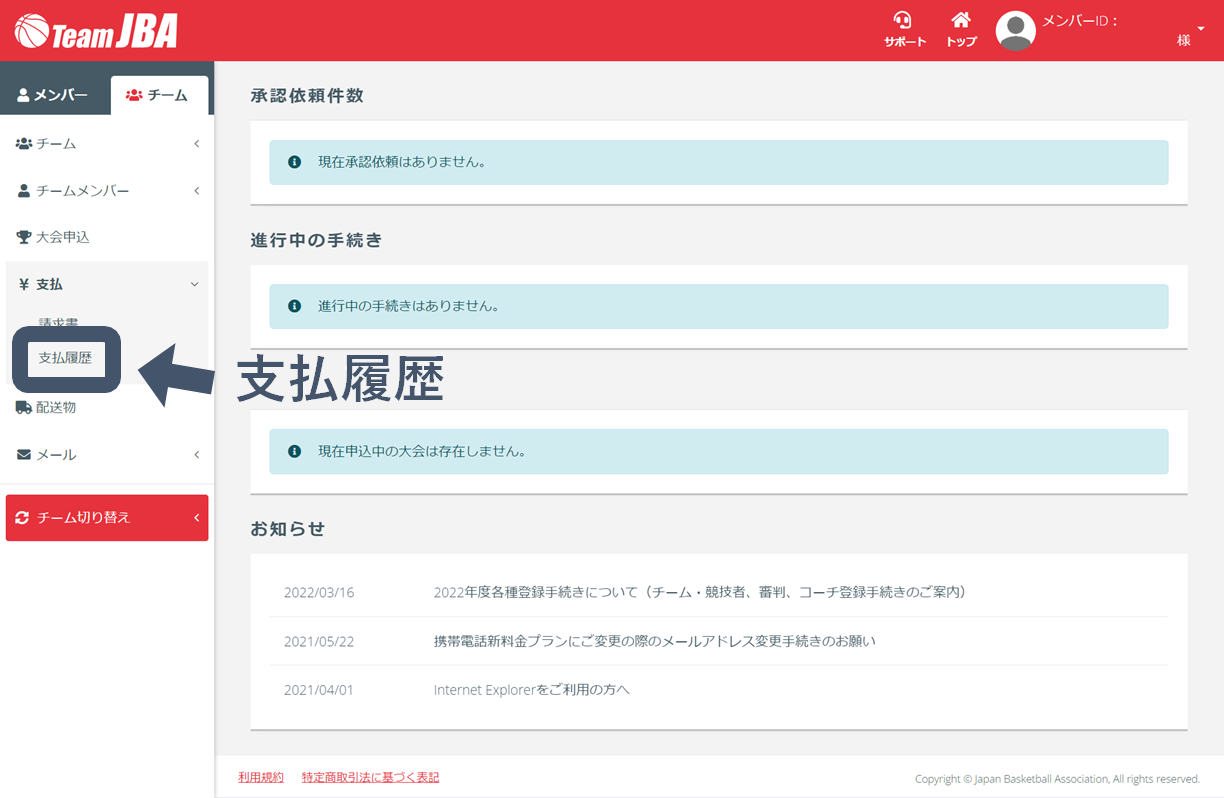Click the 支払 yen symbol icon
1224x798 pixels.
(x=23, y=284)
